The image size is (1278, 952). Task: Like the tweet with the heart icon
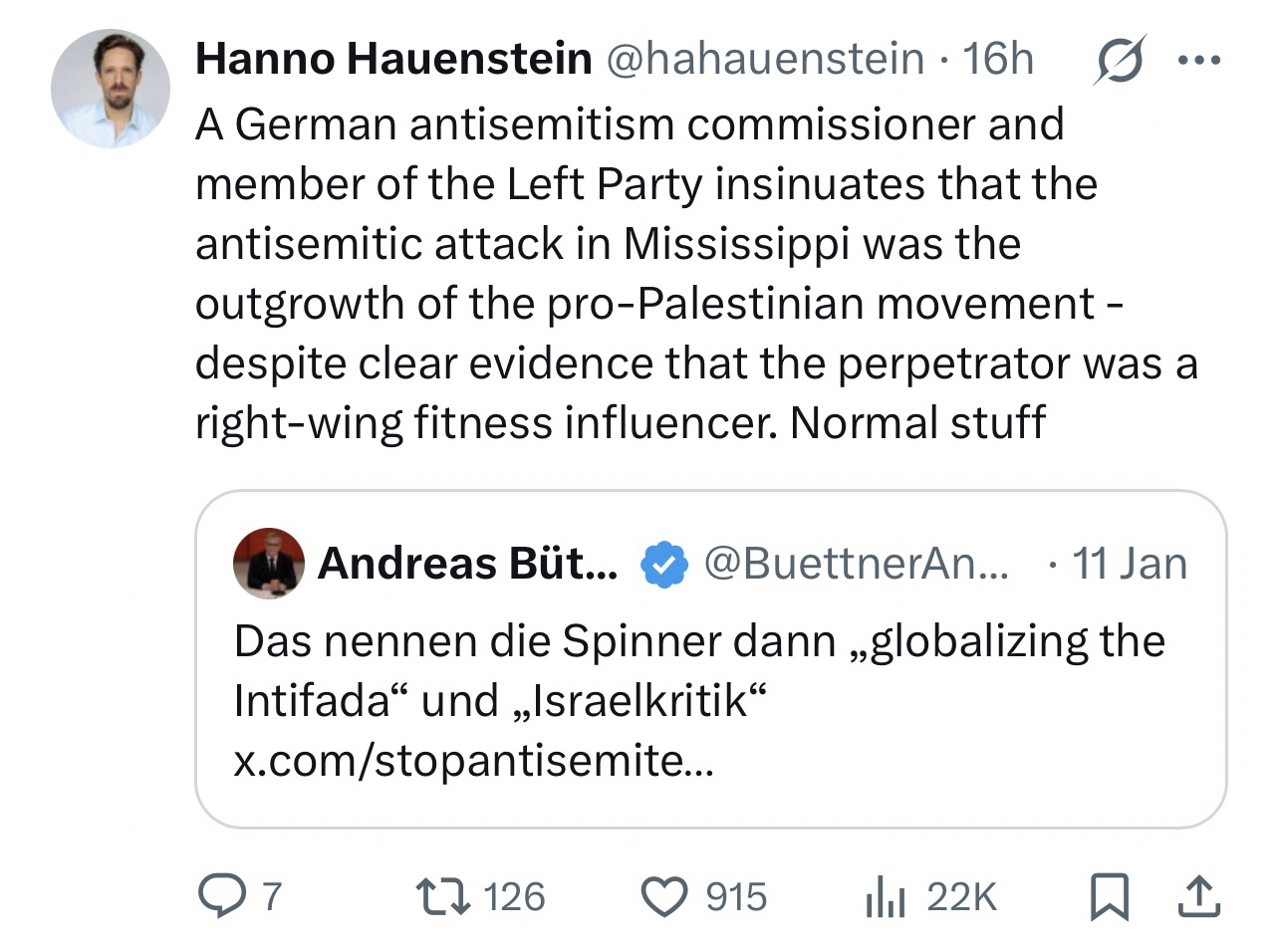663,896
